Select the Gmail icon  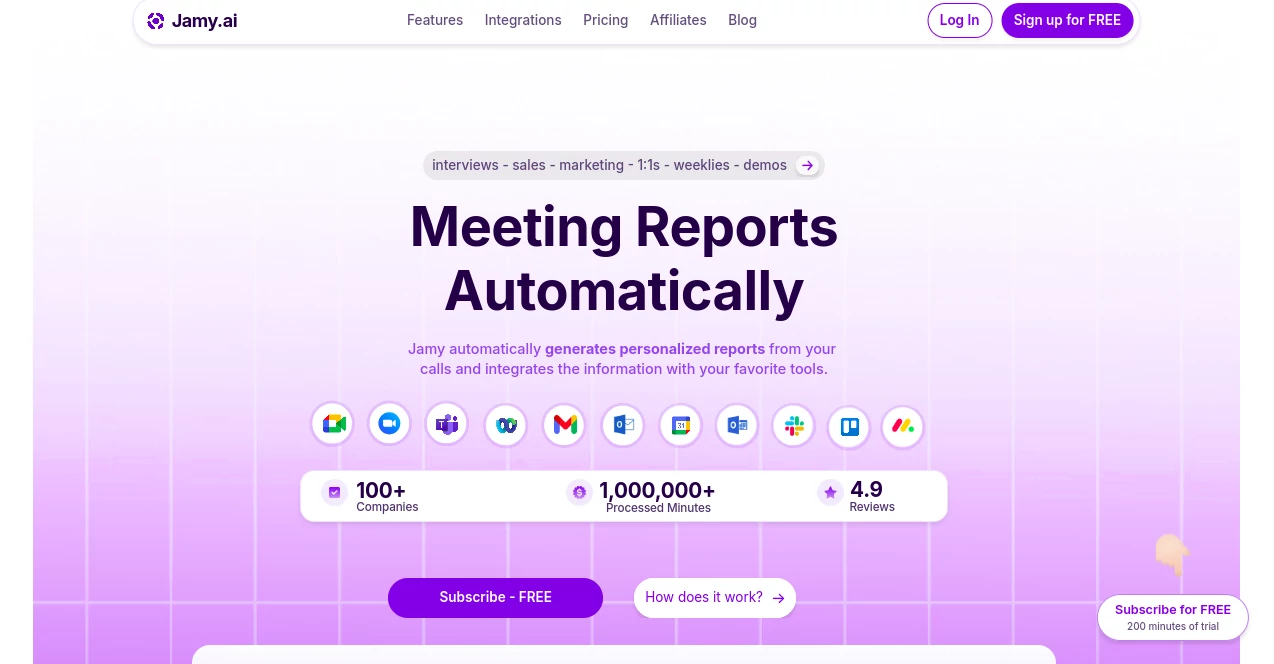click(x=565, y=425)
